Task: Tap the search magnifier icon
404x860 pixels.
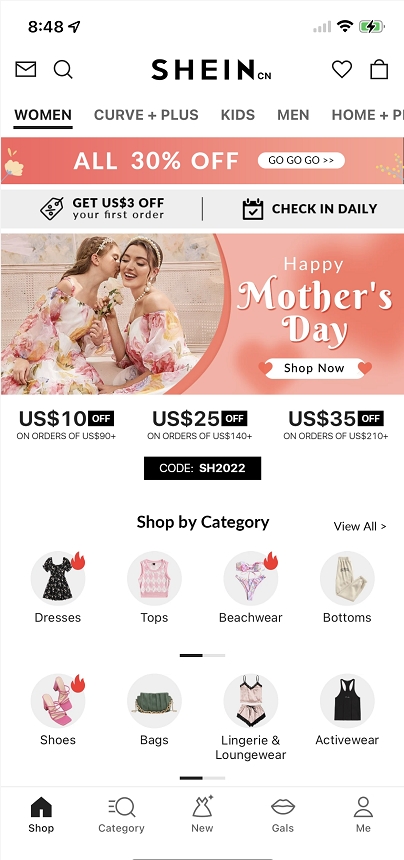Action: pyautogui.click(x=63, y=70)
